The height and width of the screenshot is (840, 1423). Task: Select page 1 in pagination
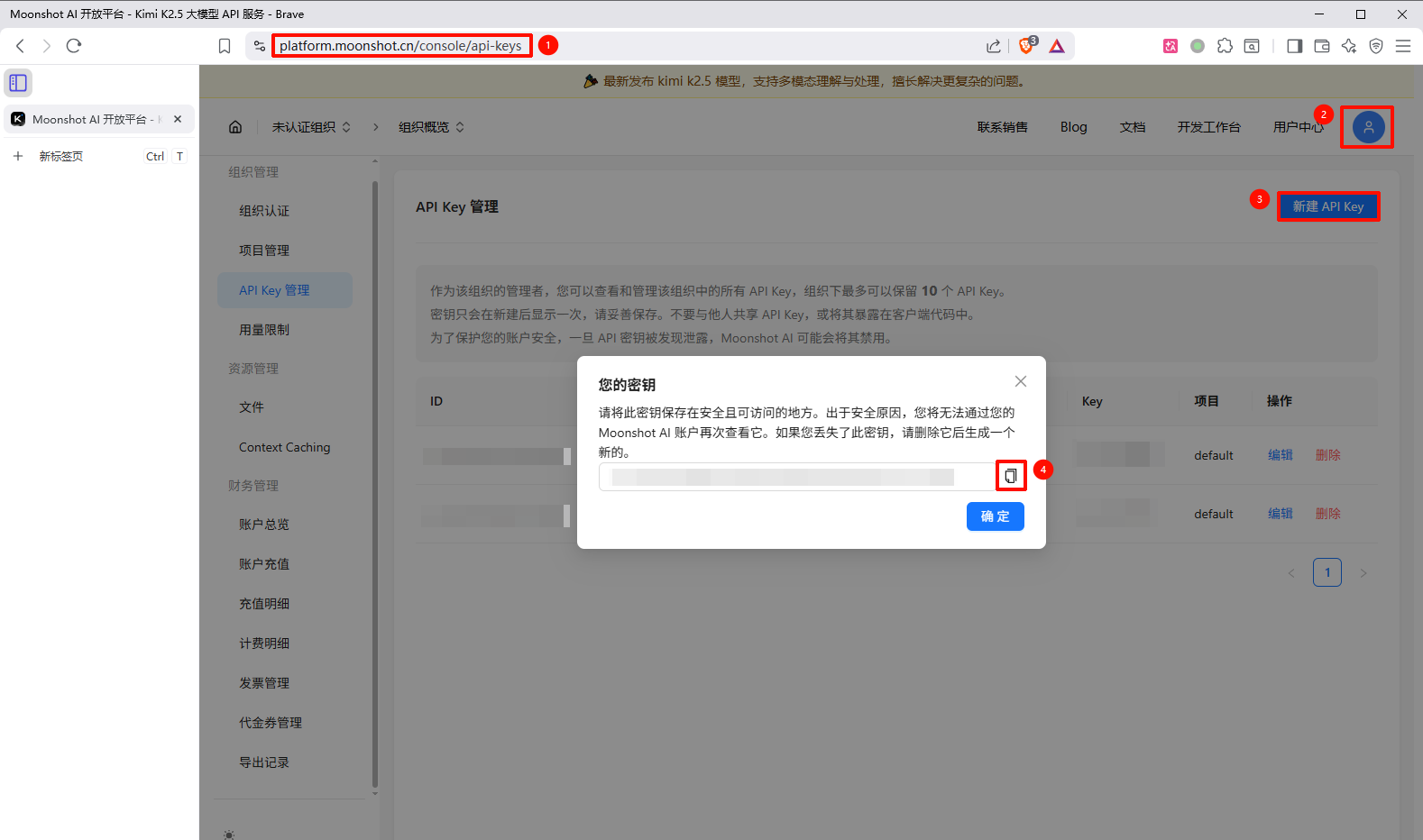pyautogui.click(x=1327, y=572)
